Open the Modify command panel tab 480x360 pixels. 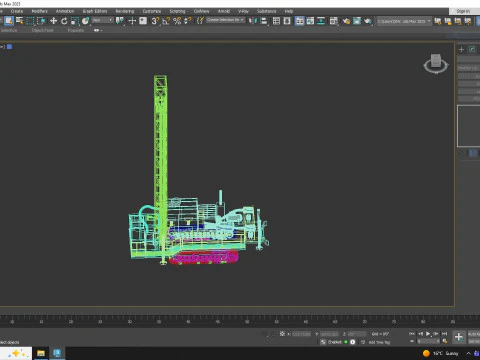472,49
